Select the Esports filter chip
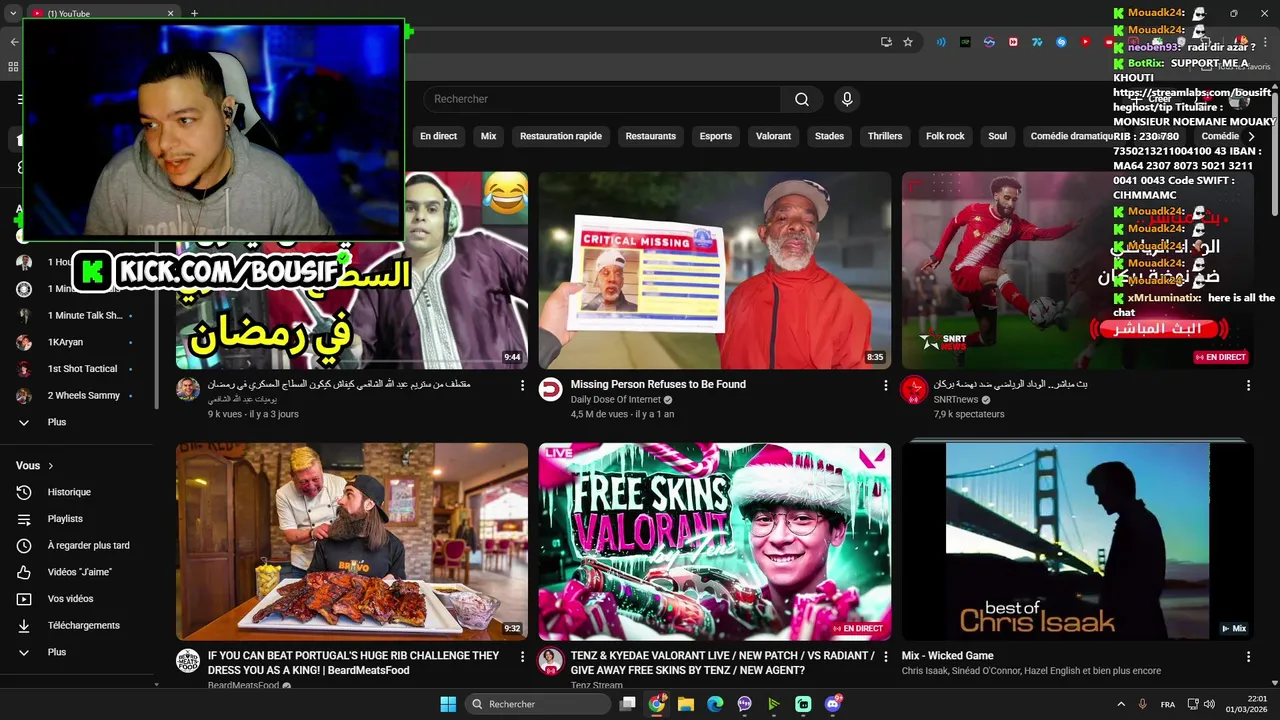The image size is (1280, 720). pos(716,136)
